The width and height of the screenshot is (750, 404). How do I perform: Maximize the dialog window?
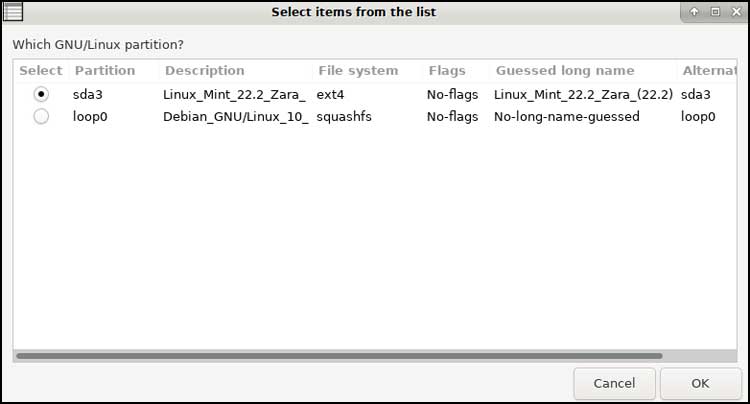pos(715,12)
